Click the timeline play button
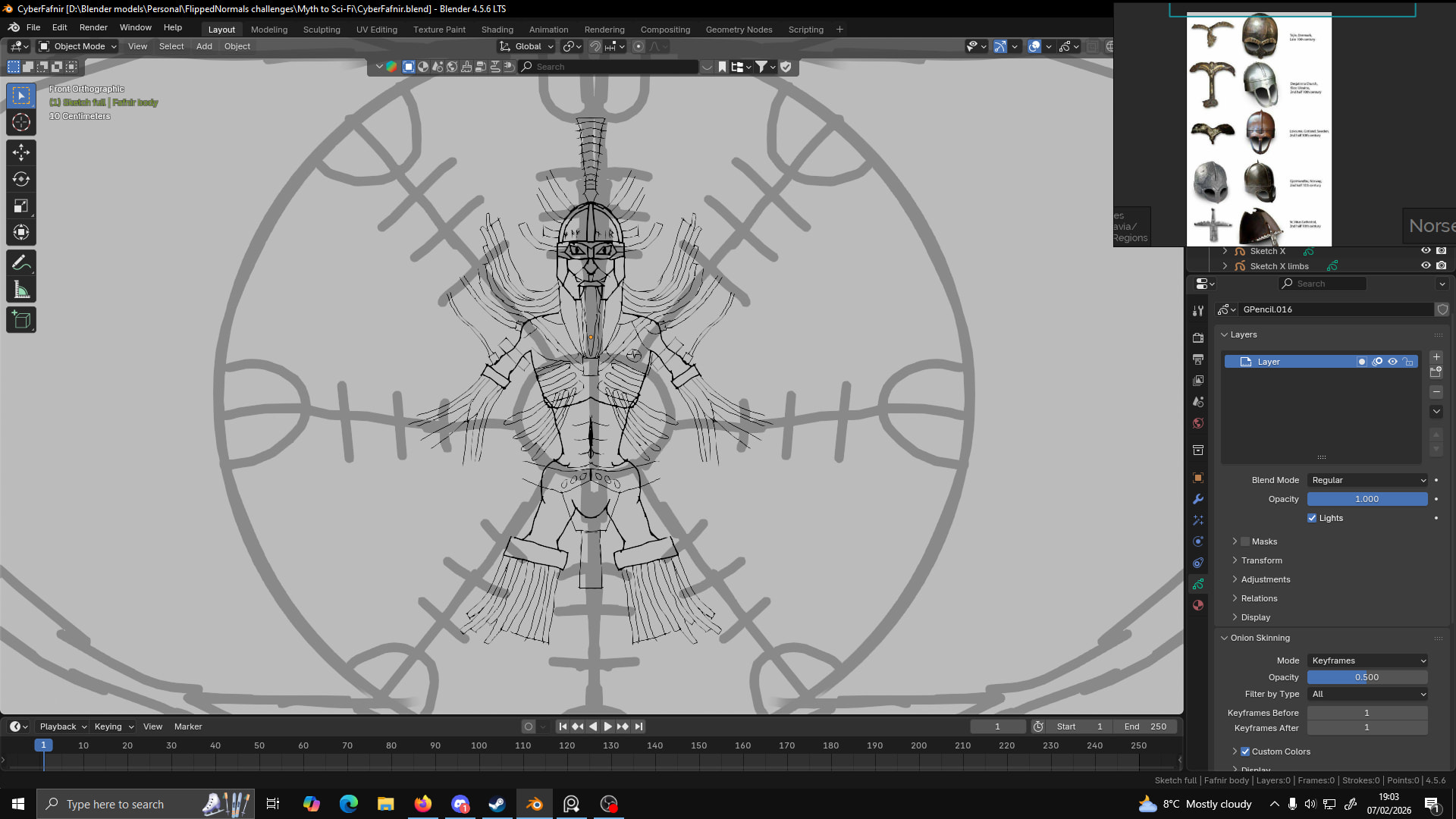 coord(607,726)
